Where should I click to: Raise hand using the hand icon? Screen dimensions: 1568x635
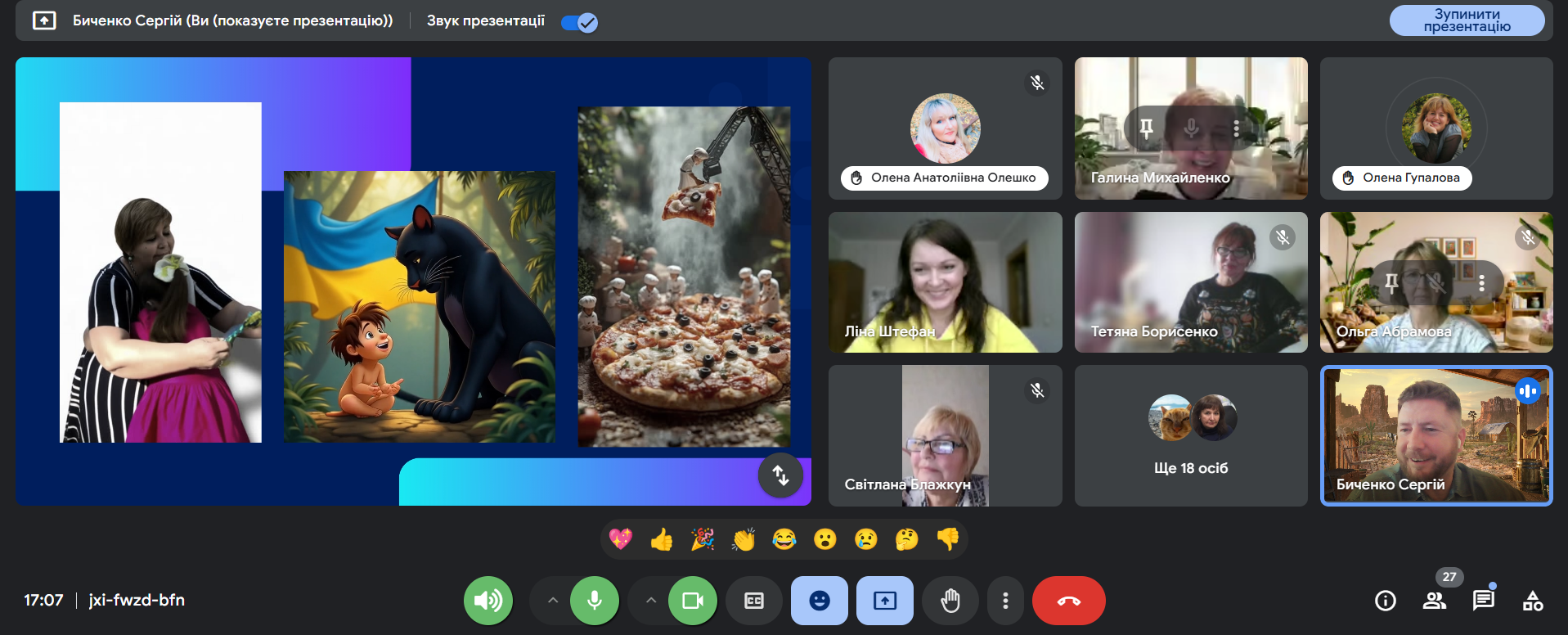[950, 601]
